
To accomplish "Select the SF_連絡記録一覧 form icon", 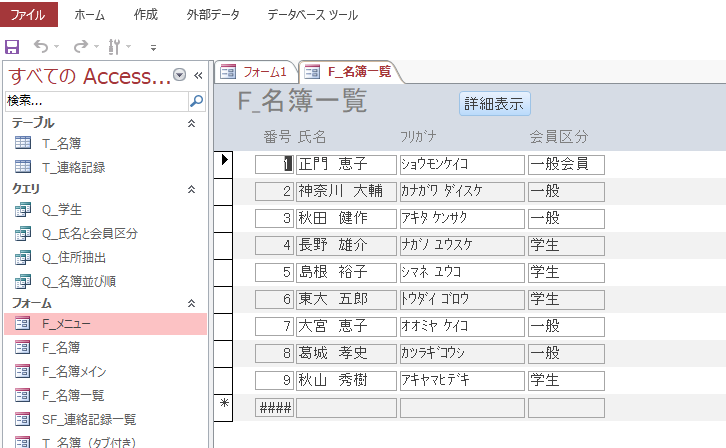I will click(23, 419).
